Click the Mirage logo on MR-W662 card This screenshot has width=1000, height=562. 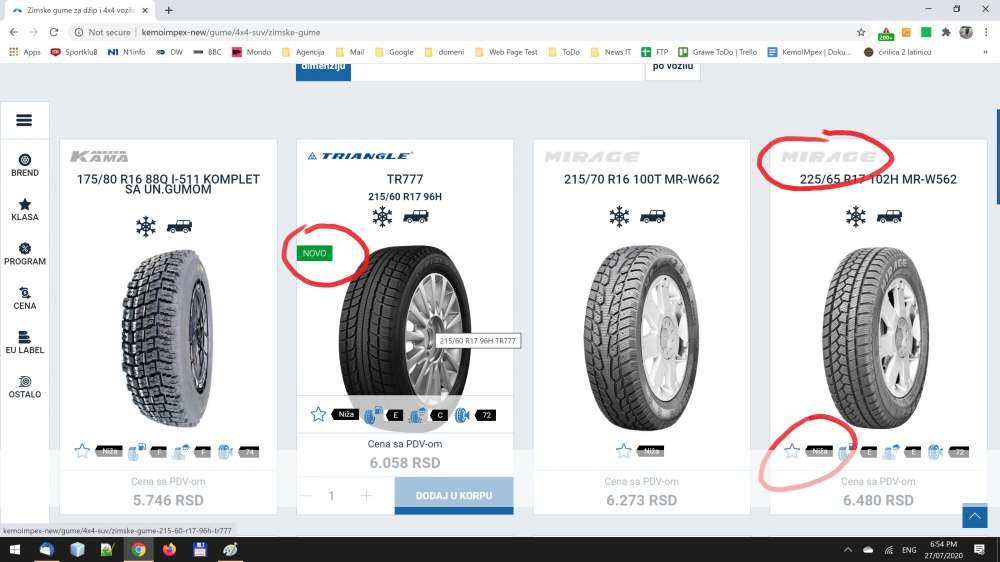point(592,156)
